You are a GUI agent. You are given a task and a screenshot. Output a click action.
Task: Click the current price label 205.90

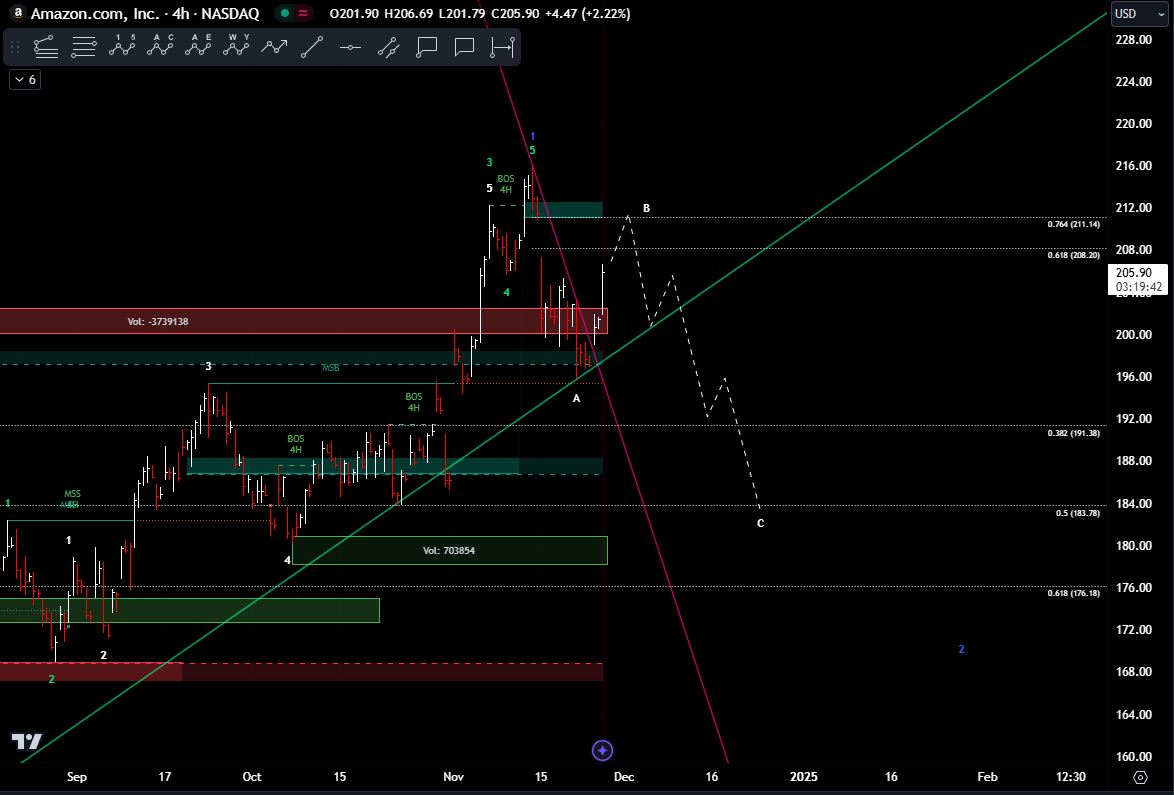point(1137,279)
